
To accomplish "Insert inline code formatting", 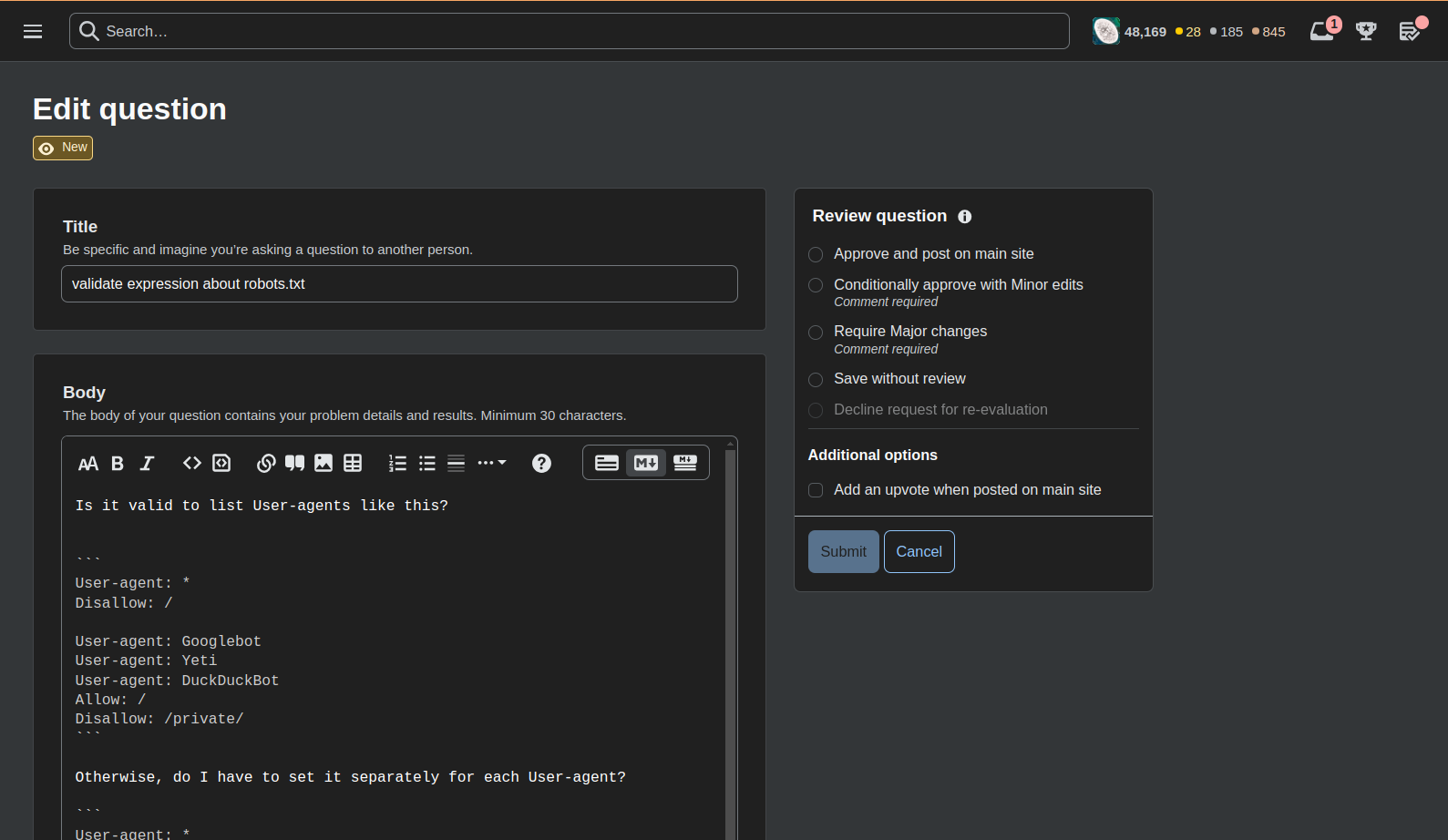I will (191, 463).
